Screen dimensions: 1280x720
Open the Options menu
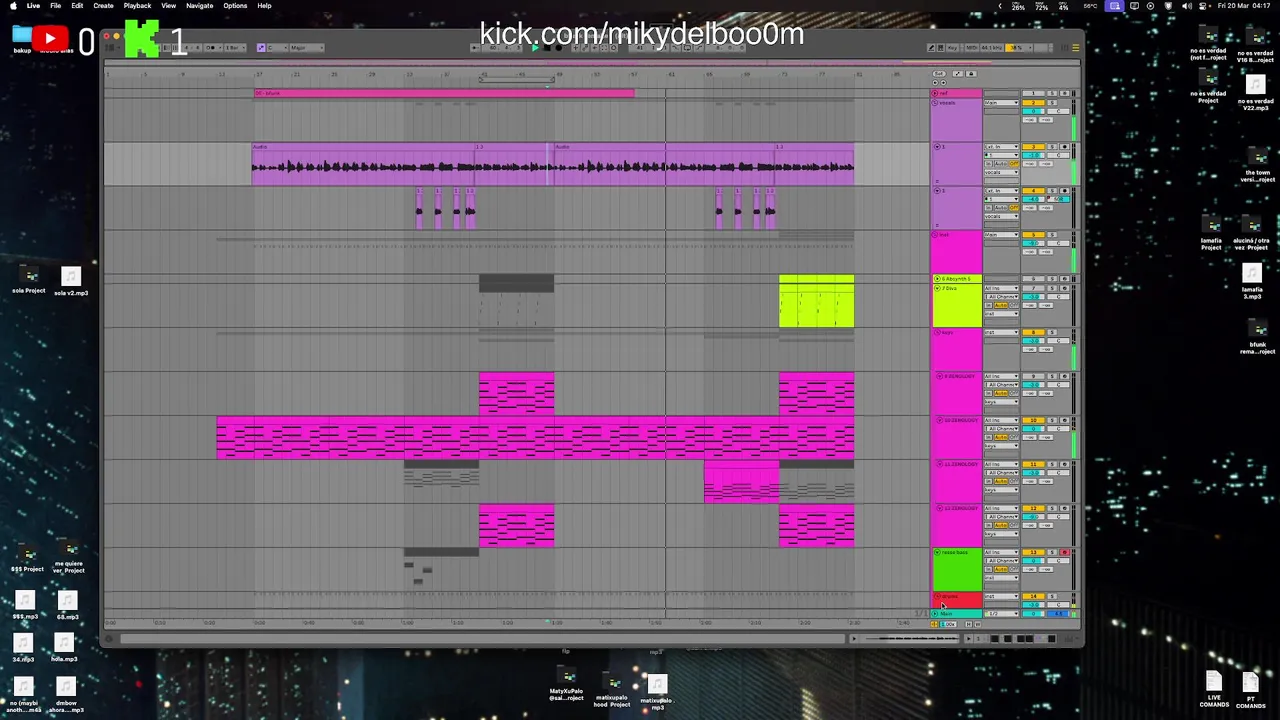point(235,6)
